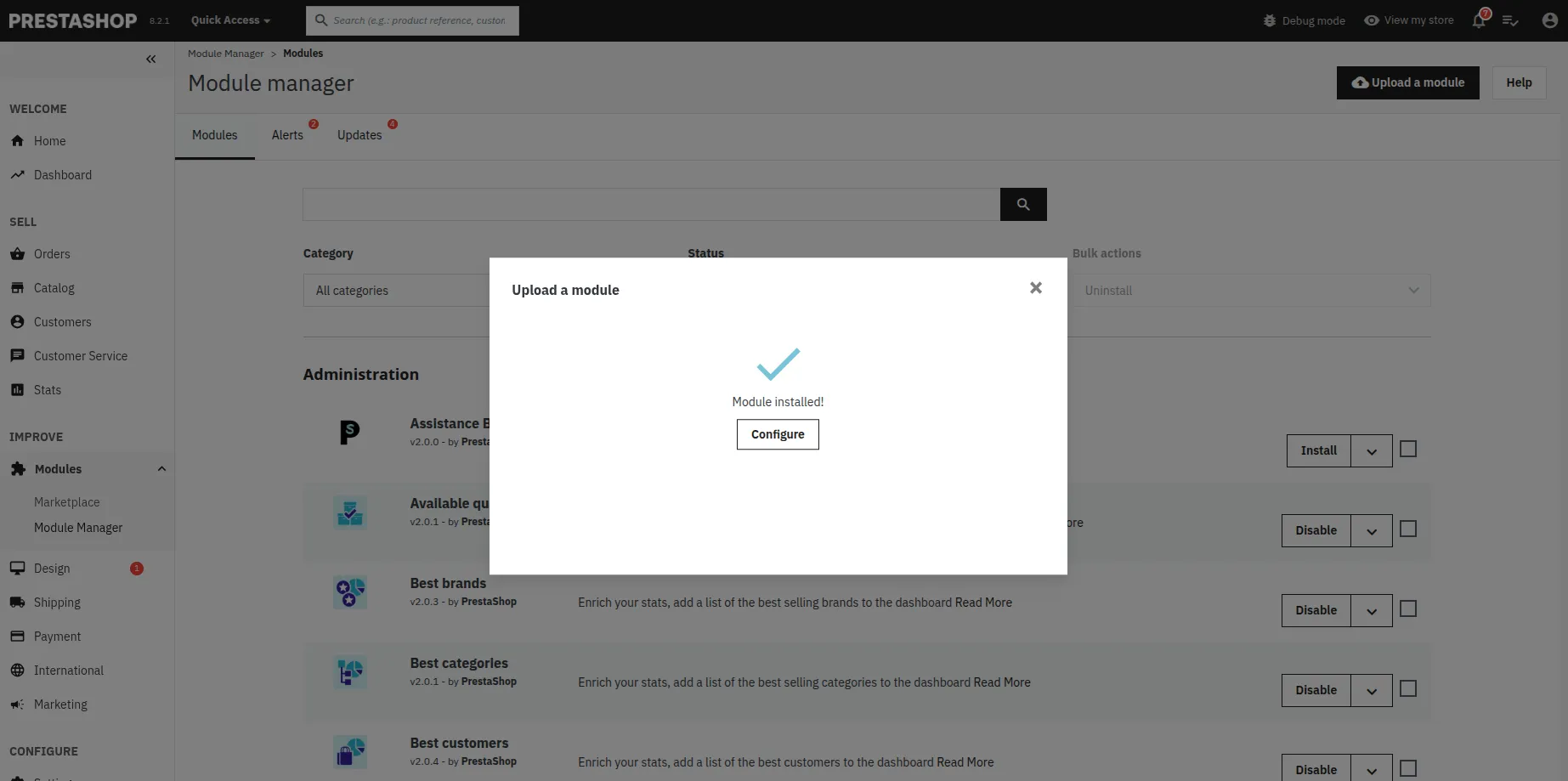Screen dimensions: 1568x781
Task: Click the Configure button in the dialog
Action: click(777, 434)
